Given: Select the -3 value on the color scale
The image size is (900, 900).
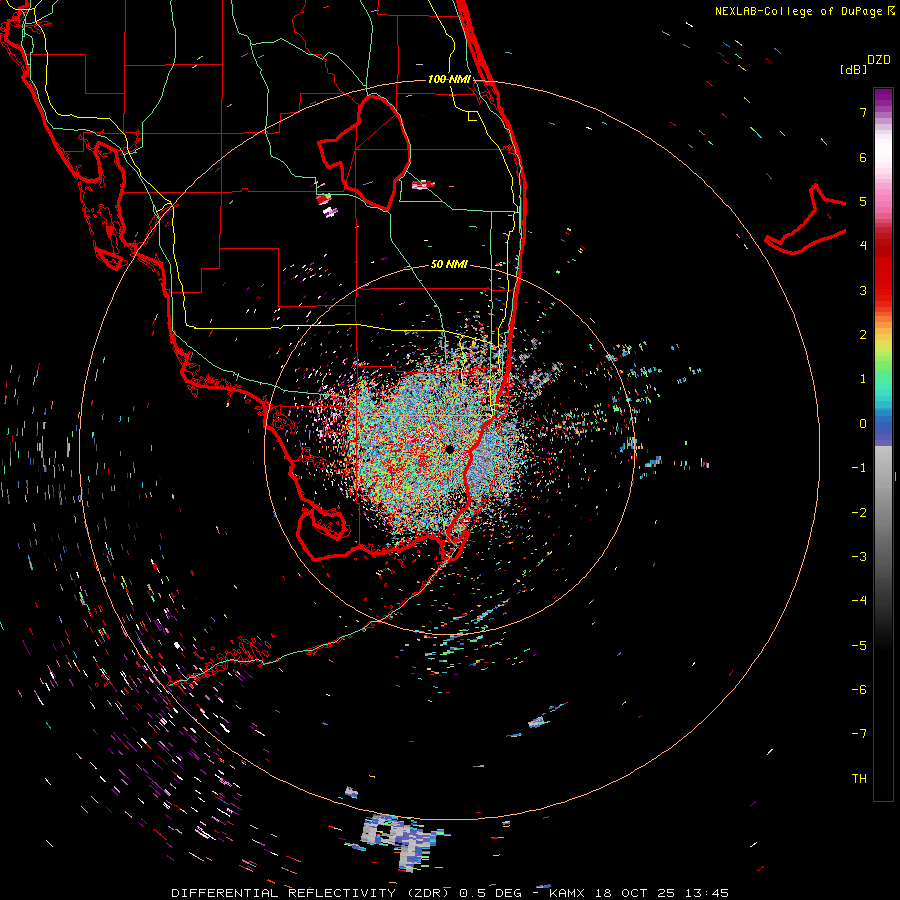Looking at the screenshot, I should (x=859, y=557).
